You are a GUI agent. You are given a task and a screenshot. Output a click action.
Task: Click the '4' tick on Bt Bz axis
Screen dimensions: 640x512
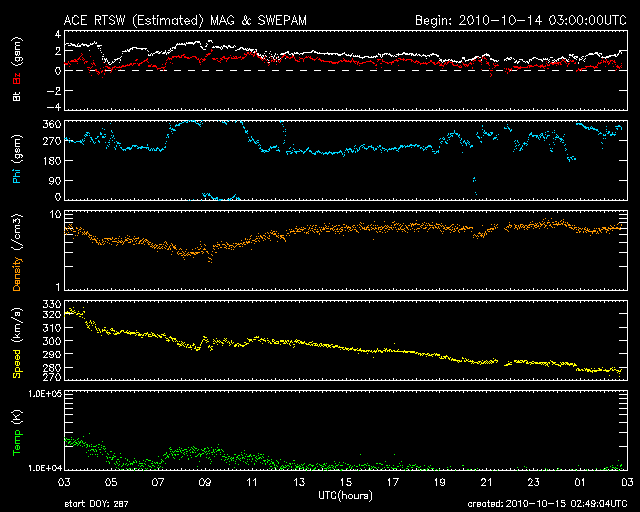[58, 33]
